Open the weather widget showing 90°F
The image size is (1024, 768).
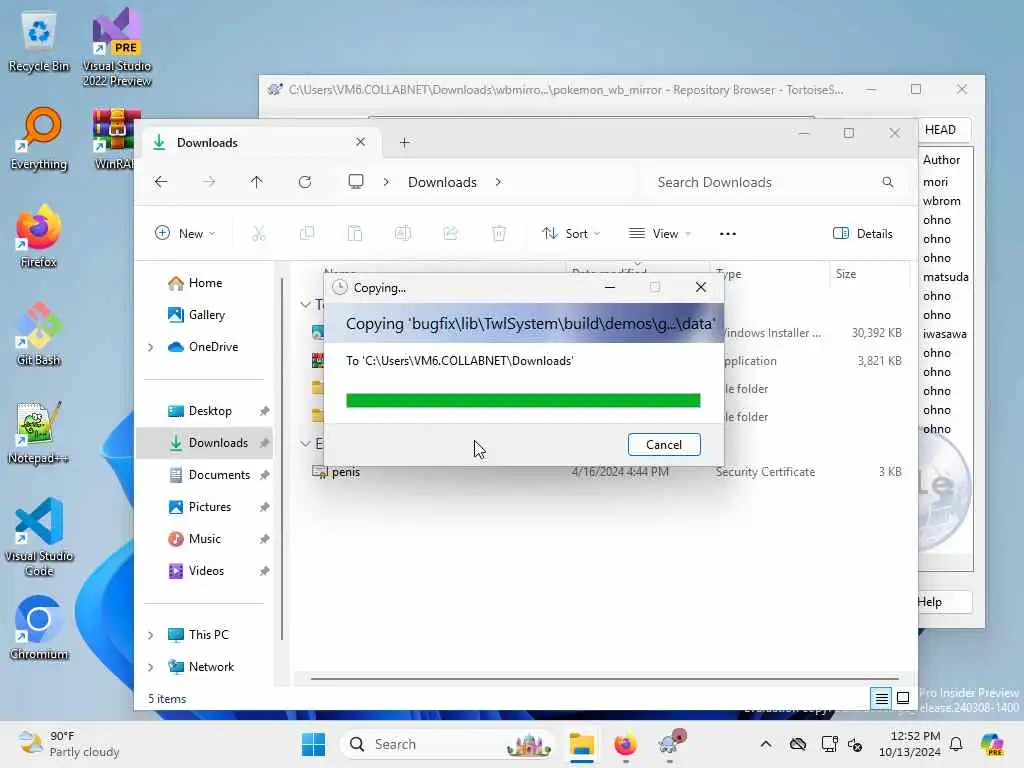click(69, 744)
